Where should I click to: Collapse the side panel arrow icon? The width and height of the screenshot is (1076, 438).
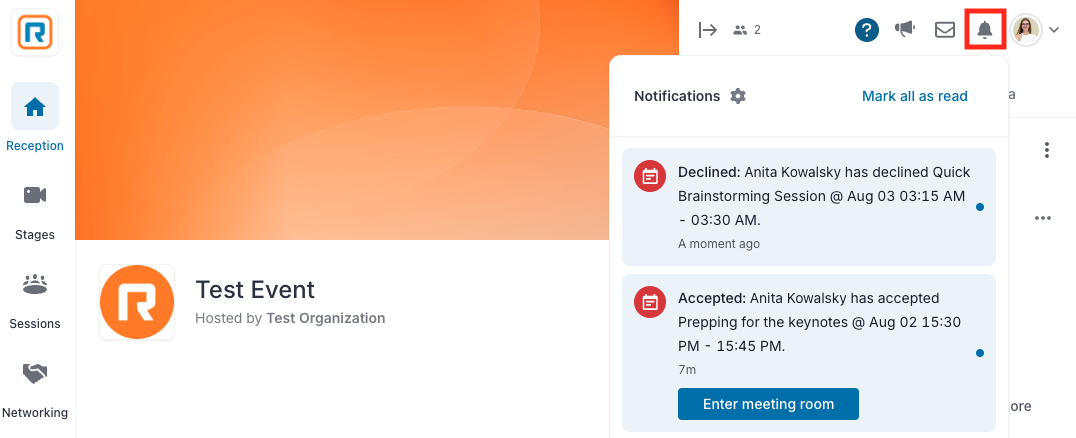(x=707, y=30)
